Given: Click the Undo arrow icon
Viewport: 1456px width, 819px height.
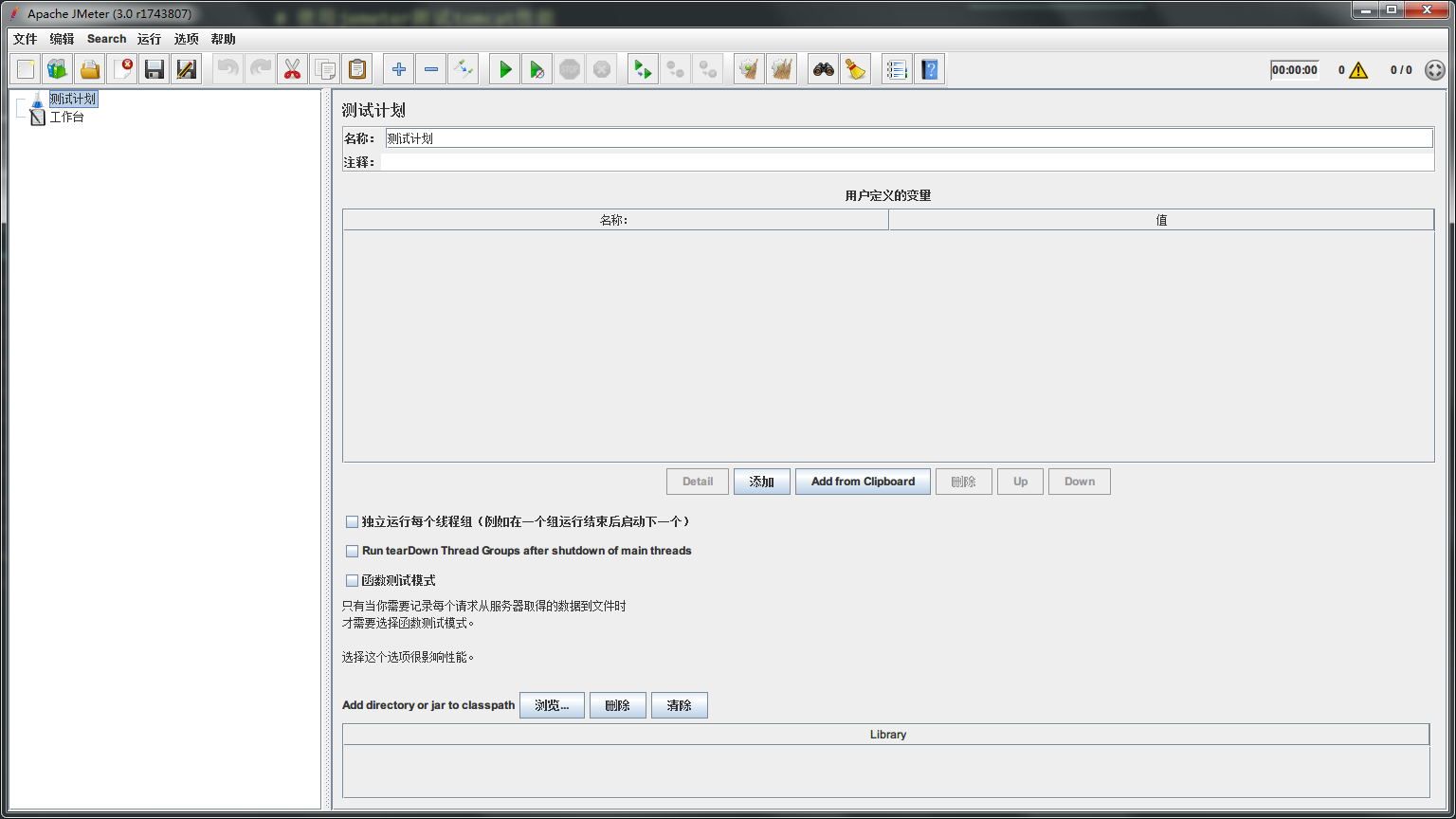Looking at the screenshot, I should 227,69.
